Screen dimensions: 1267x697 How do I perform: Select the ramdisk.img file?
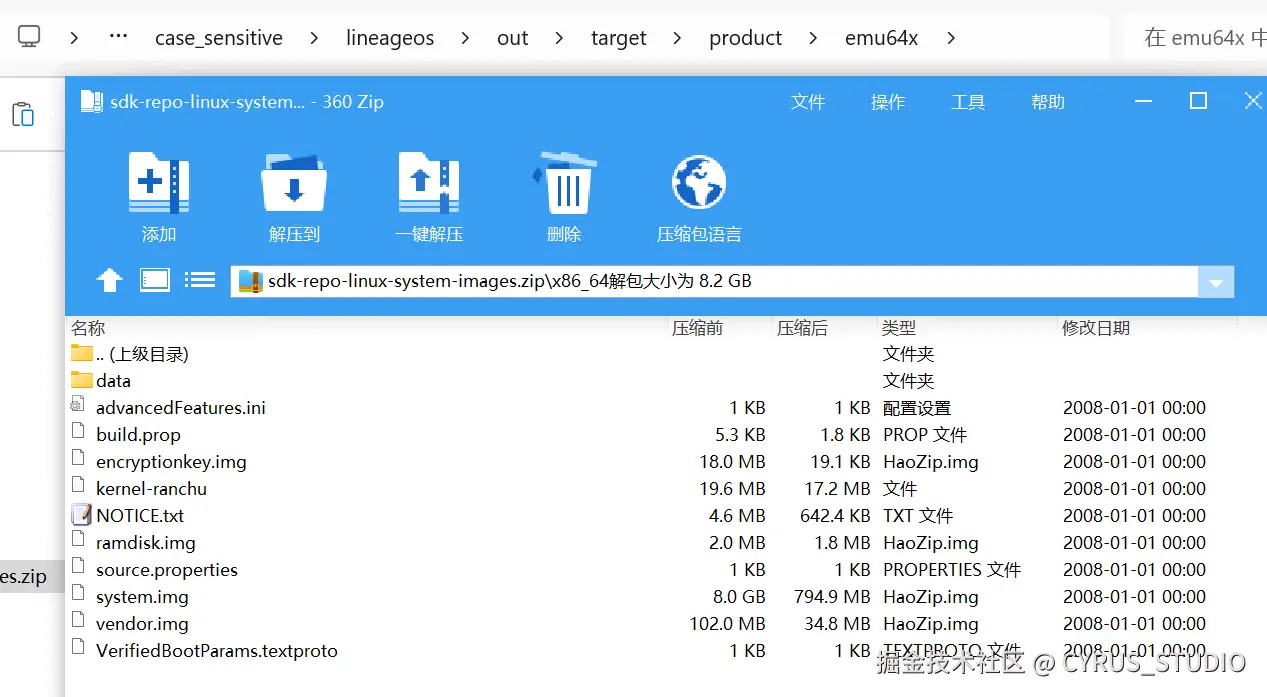tap(146, 542)
